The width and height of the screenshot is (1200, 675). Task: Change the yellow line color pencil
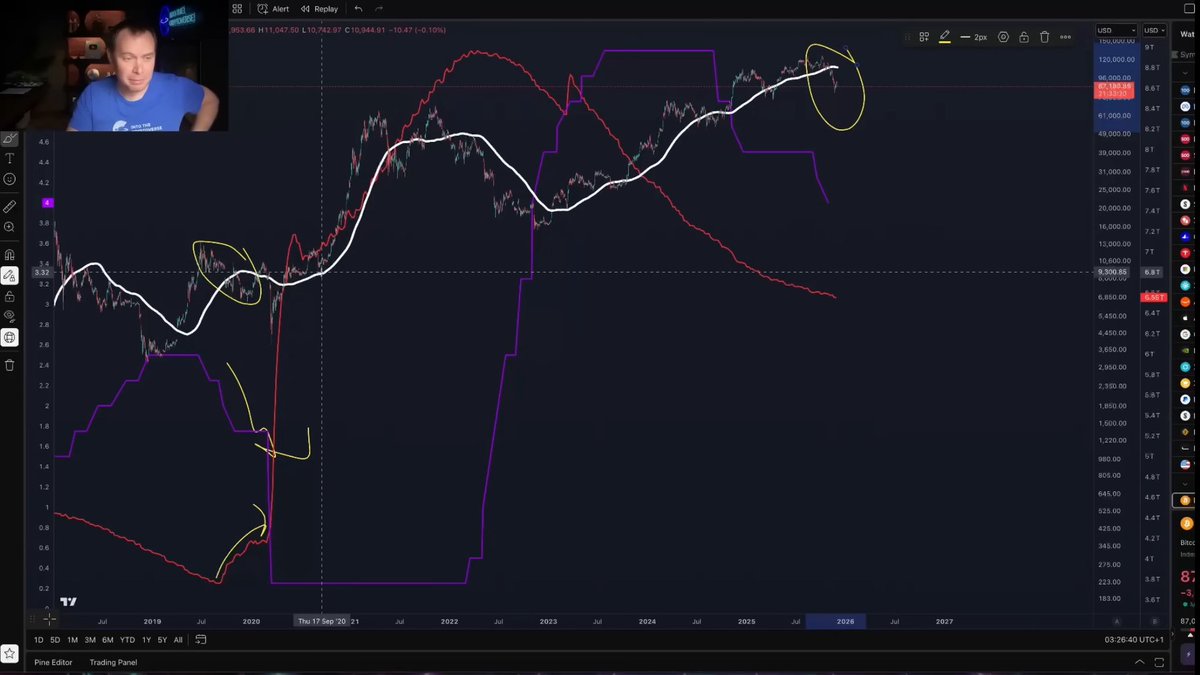[x=945, y=37]
